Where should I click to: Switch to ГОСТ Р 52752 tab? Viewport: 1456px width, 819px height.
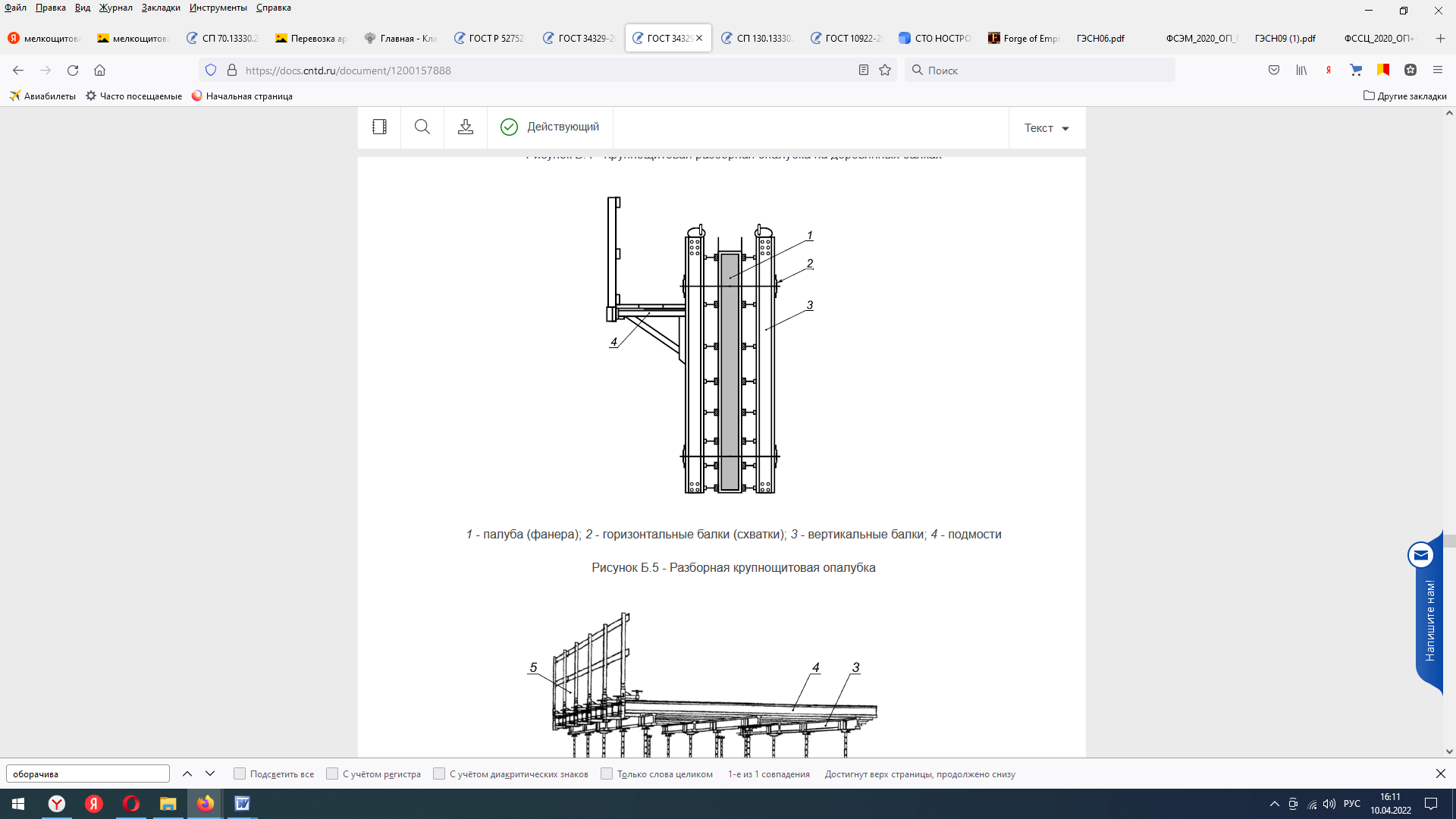[490, 38]
